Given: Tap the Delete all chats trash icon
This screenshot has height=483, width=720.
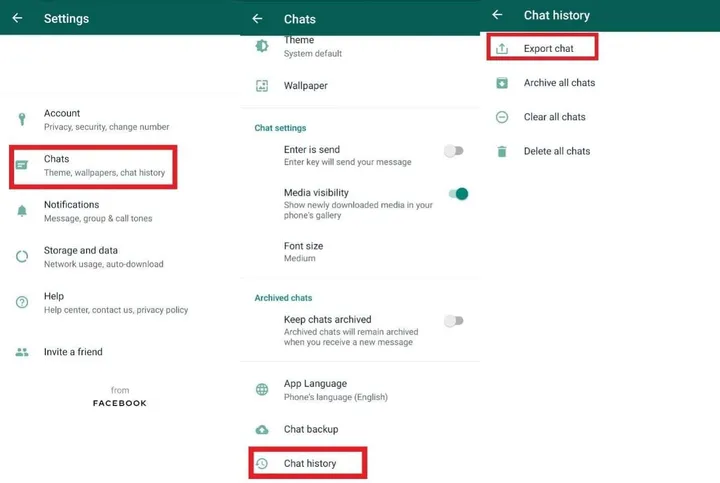Looking at the screenshot, I should (502, 151).
